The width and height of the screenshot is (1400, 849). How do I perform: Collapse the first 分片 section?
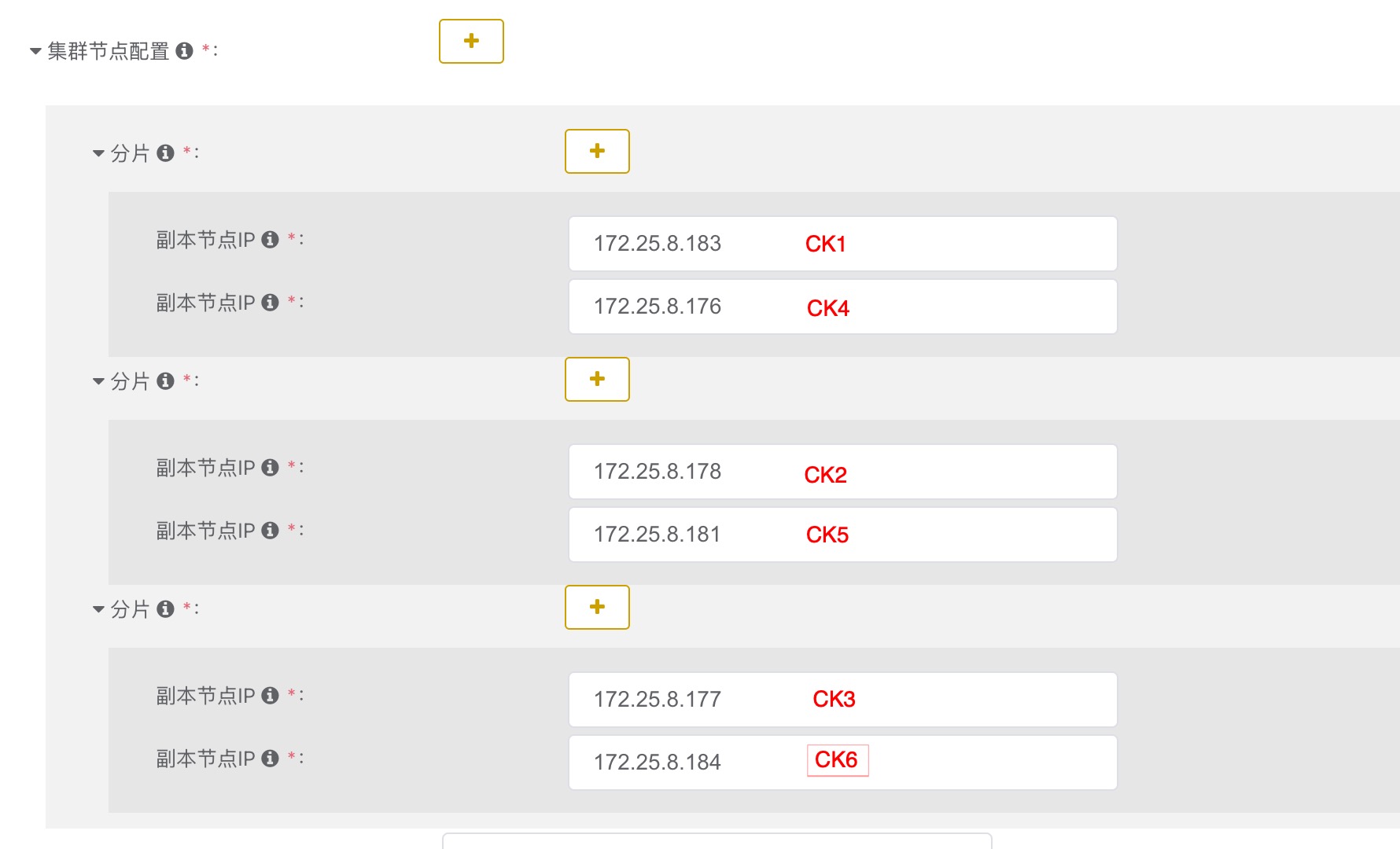[98, 153]
